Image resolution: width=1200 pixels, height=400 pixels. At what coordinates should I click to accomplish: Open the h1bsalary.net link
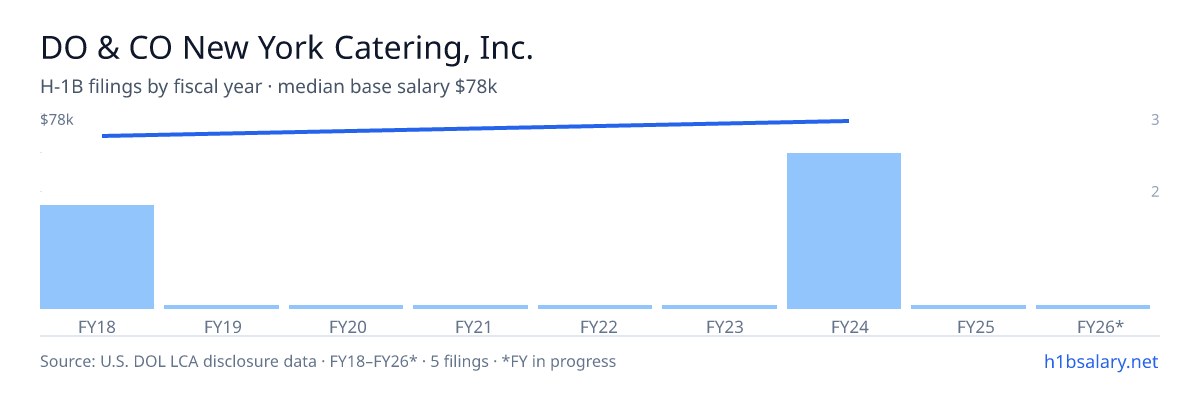(x=1101, y=361)
